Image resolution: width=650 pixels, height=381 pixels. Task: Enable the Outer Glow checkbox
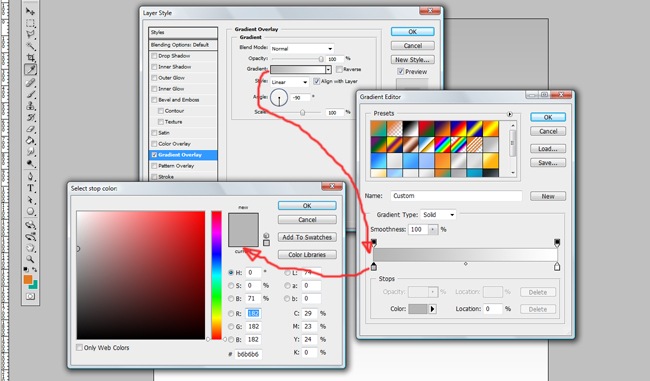point(154,78)
